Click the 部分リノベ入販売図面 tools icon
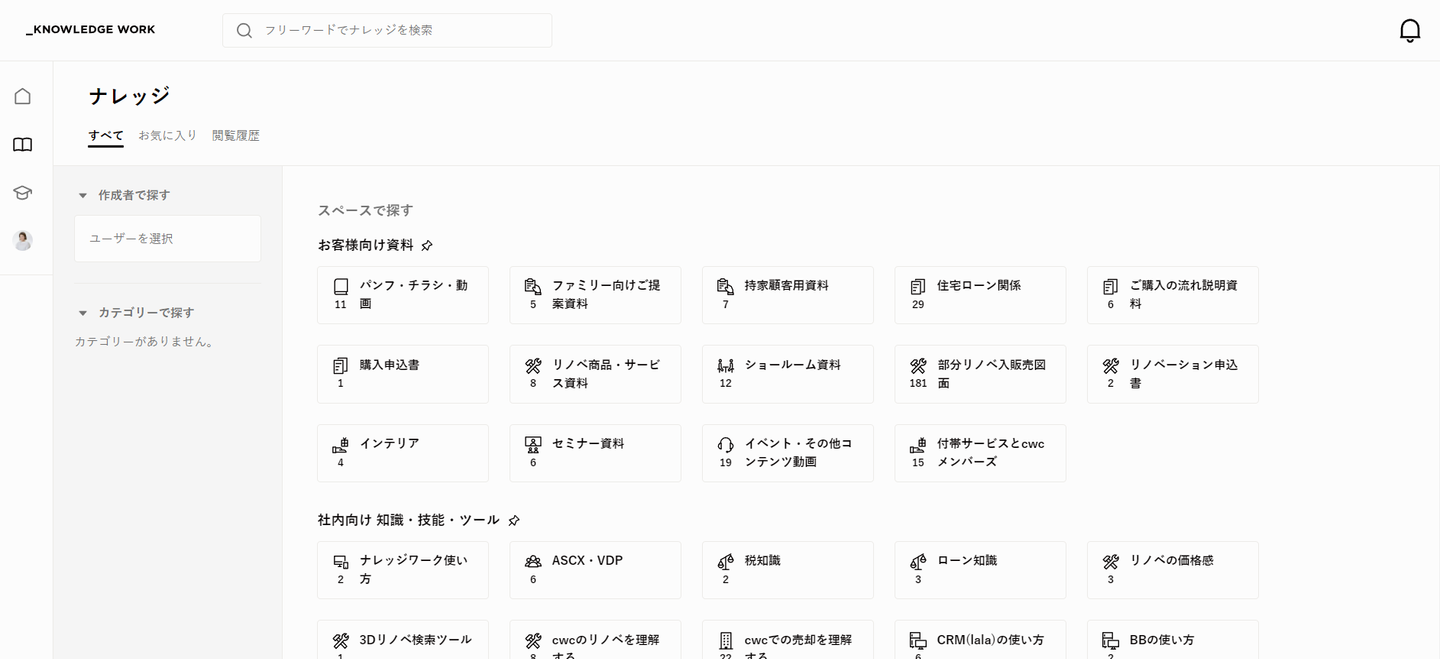 (918, 365)
